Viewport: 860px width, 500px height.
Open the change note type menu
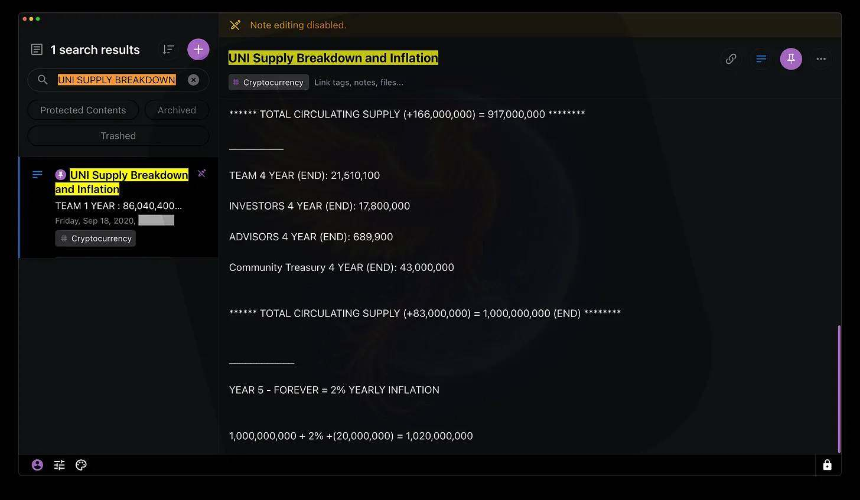(761, 59)
